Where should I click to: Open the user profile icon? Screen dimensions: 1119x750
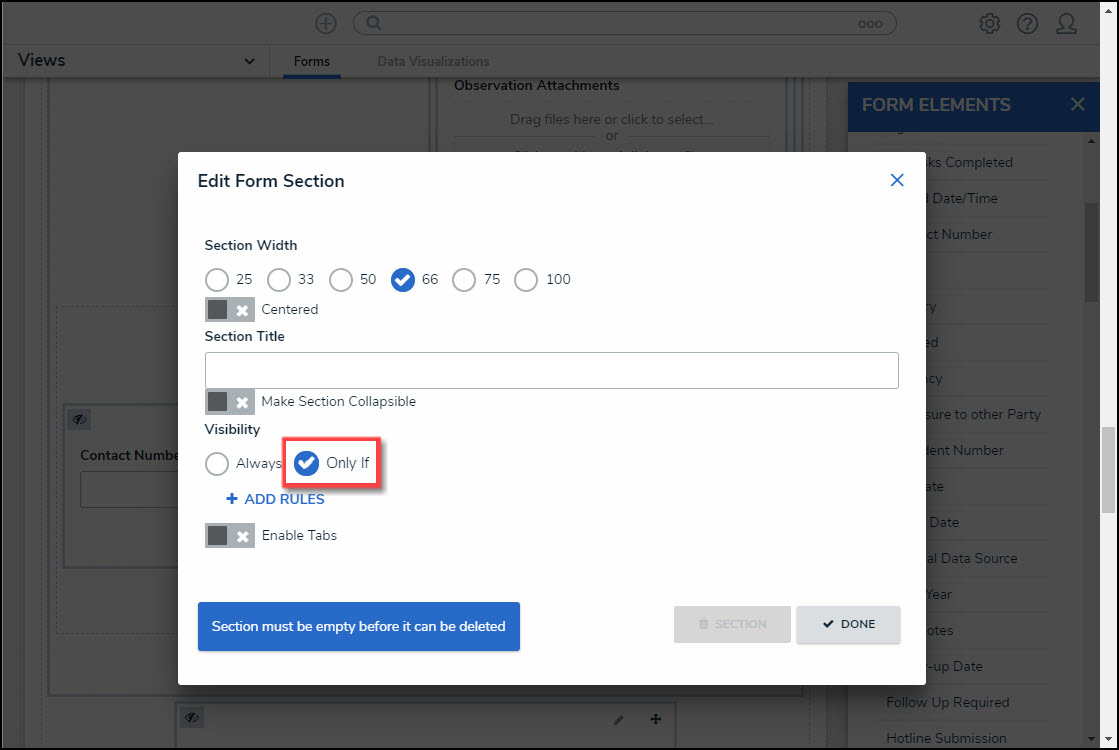tap(1066, 23)
